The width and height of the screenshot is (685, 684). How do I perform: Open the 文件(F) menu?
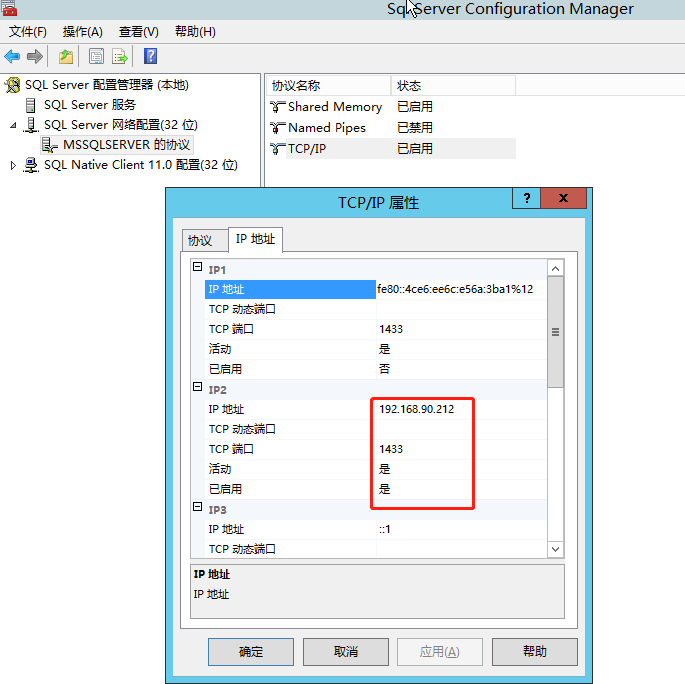pyautogui.click(x=28, y=31)
